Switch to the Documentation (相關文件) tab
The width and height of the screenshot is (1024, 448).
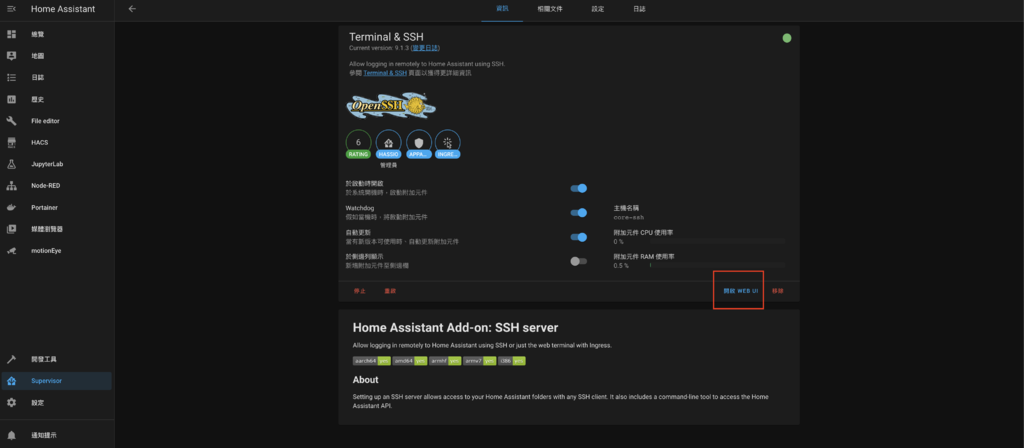[x=550, y=9]
